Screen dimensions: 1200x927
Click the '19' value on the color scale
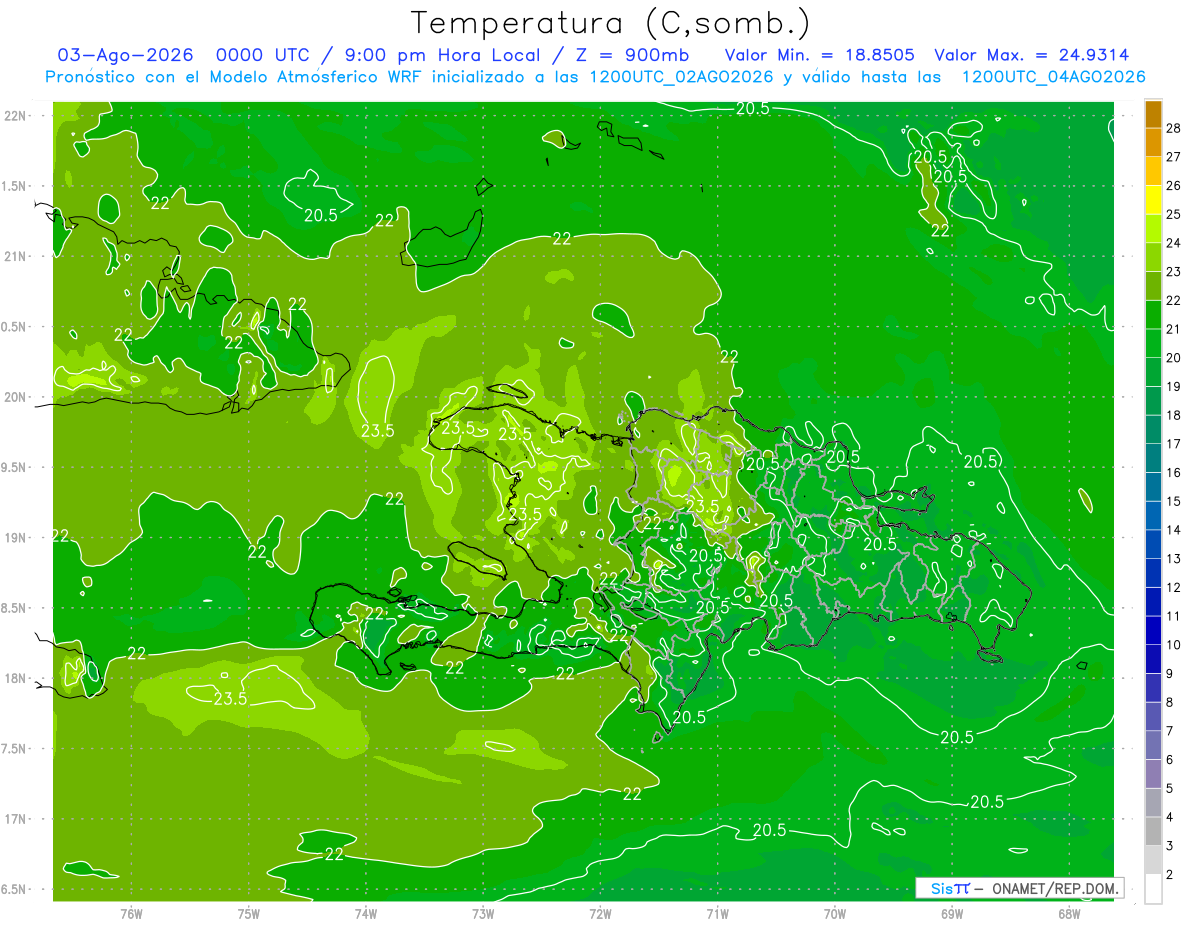(1173, 386)
